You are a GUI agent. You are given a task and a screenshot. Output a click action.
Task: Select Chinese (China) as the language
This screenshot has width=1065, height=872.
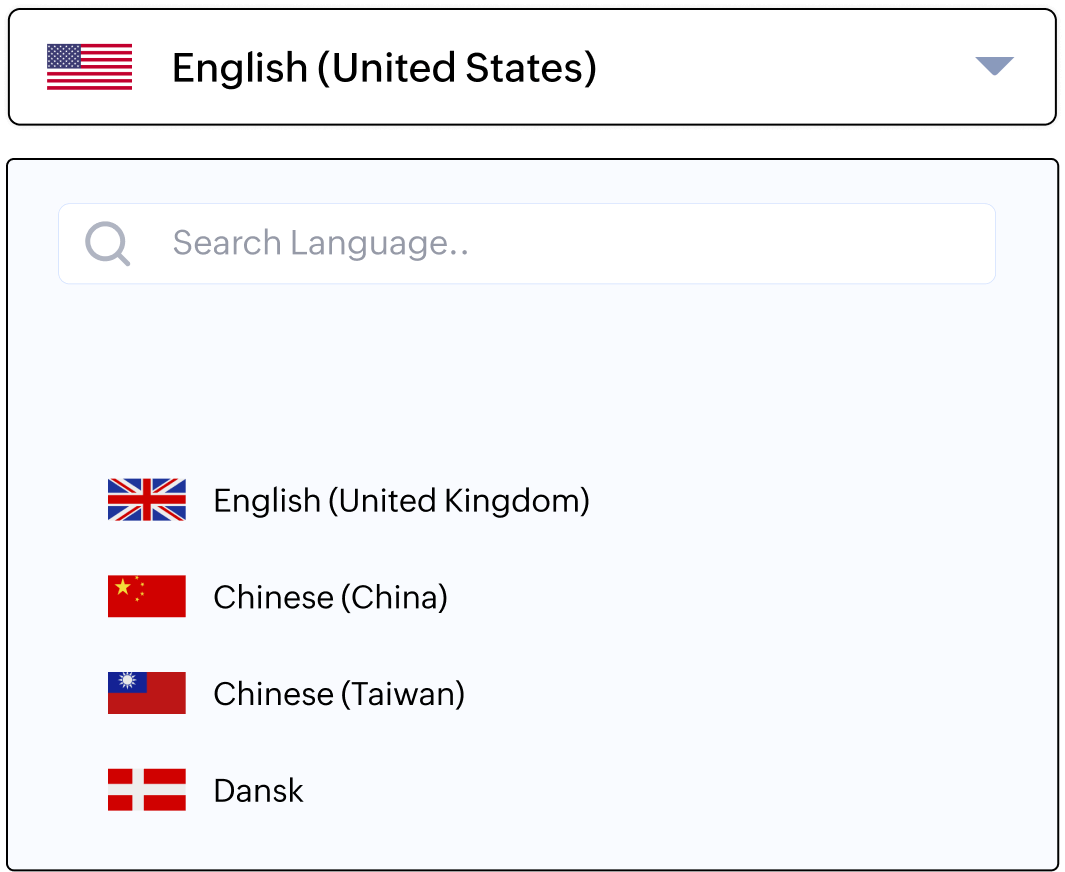click(x=329, y=596)
